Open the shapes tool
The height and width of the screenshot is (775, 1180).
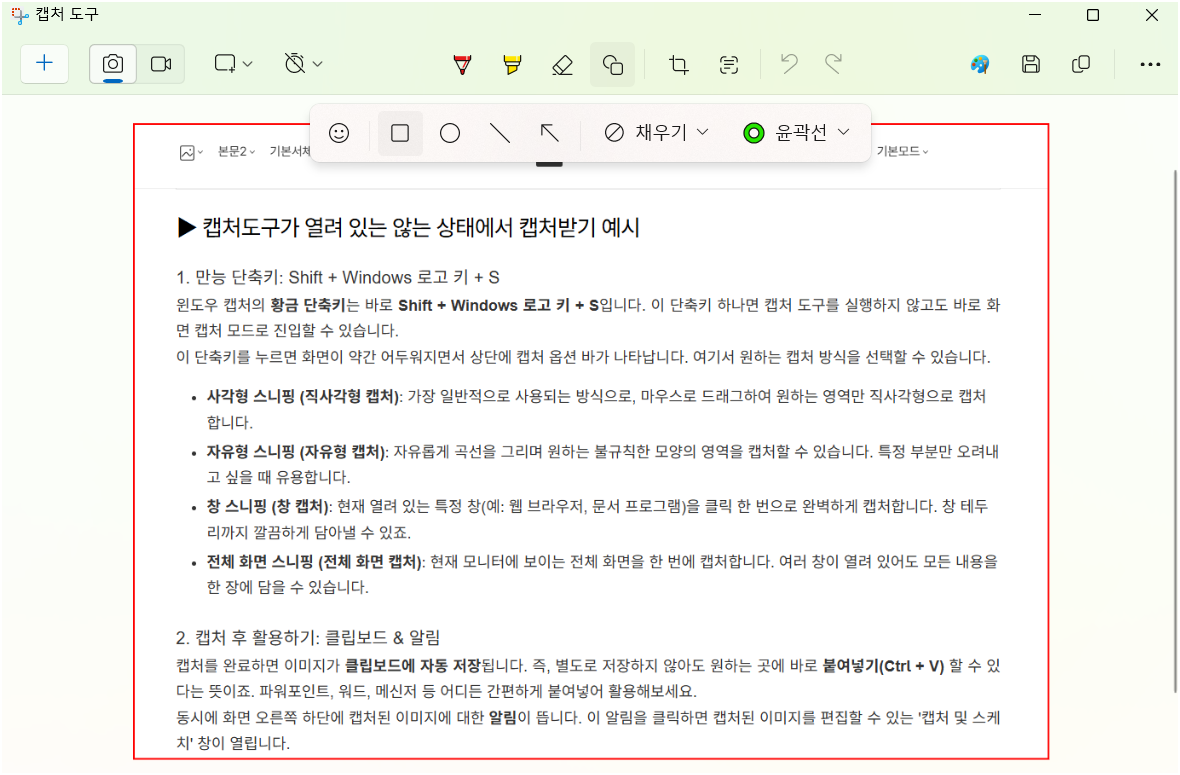(x=612, y=64)
